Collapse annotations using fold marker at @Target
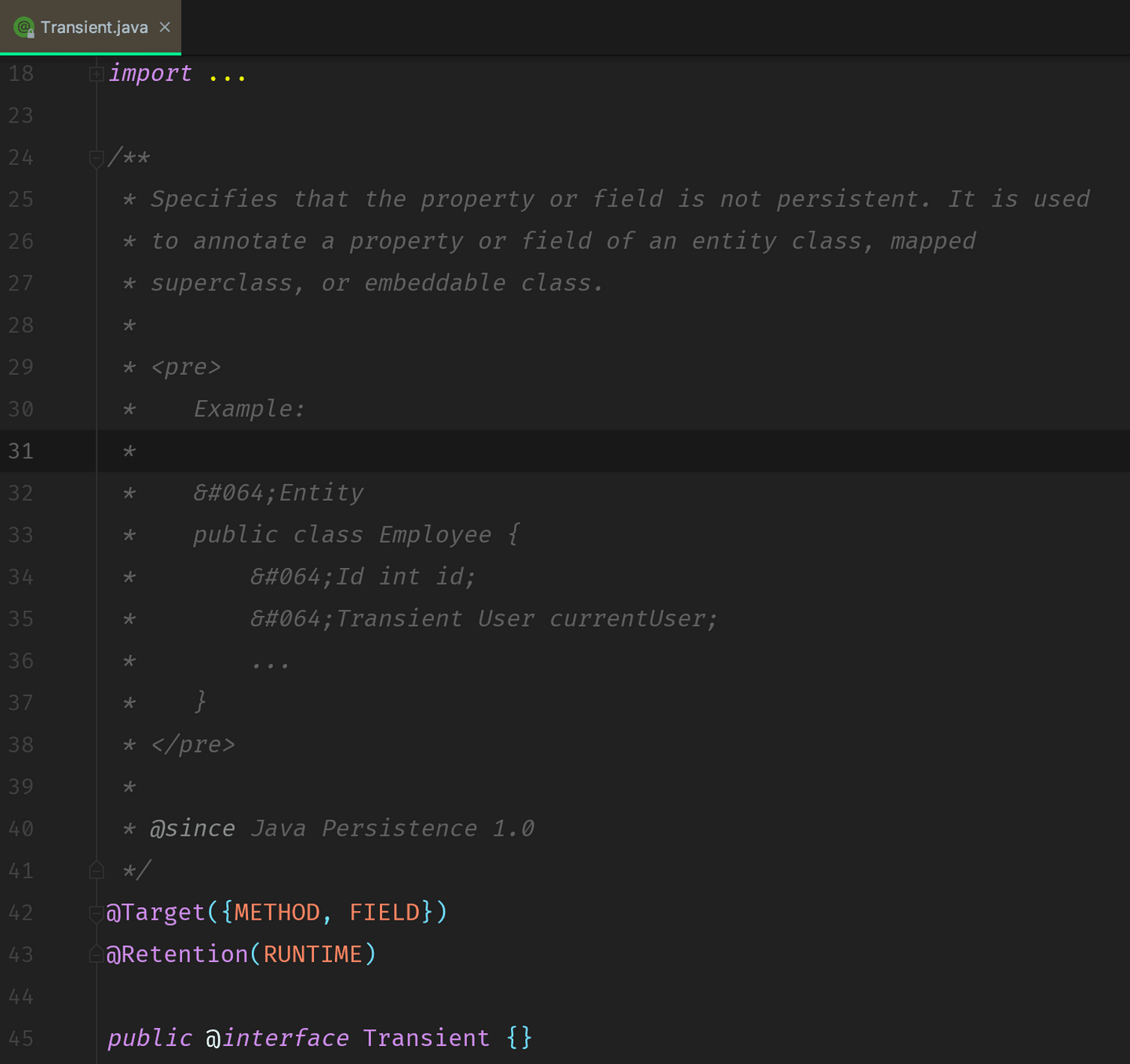1130x1064 pixels. pos(96,913)
